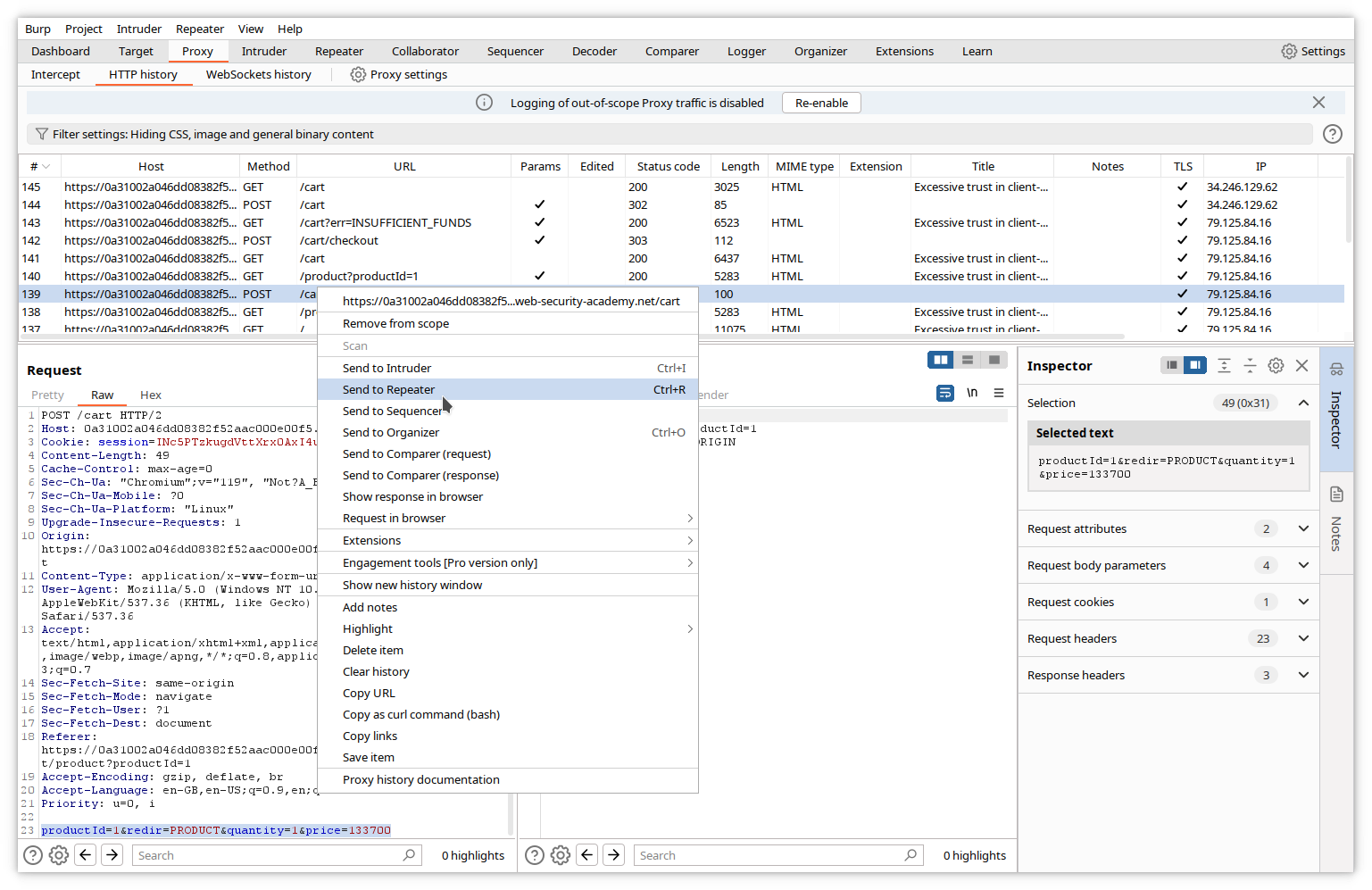The width and height of the screenshot is (1372, 890).
Task: Click the request search back arrow
Action: [x=86, y=855]
